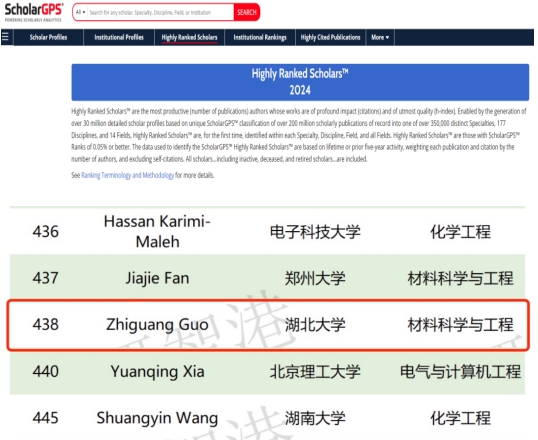Click the red SEARCH button

pos(247,12)
